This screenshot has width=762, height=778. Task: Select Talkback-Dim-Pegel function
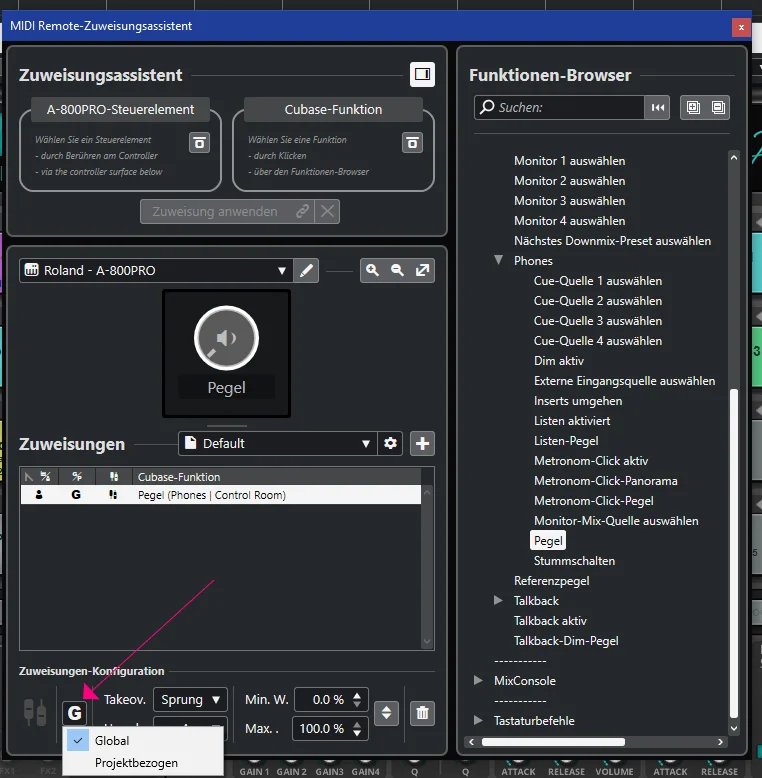[x=566, y=641]
